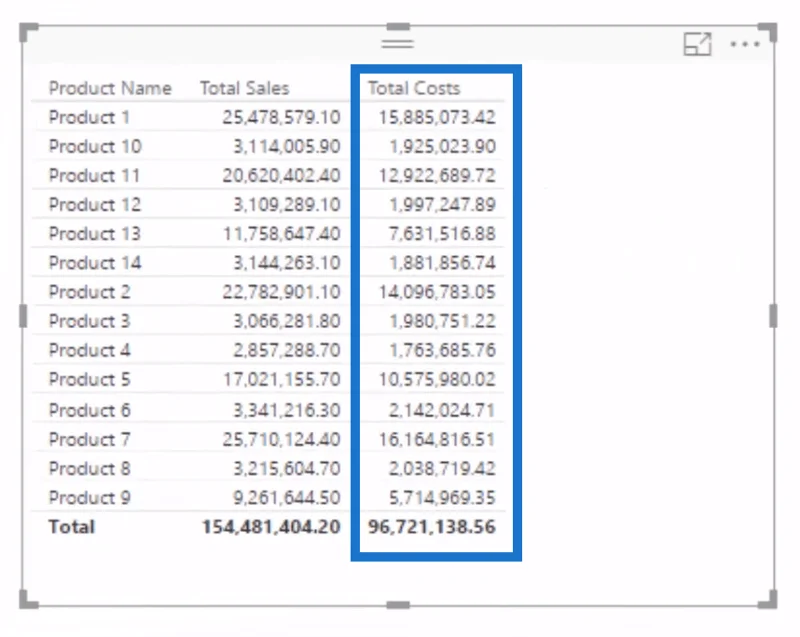Select the Product 9 row label
800x637 pixels.
click(x=89, y=497)
